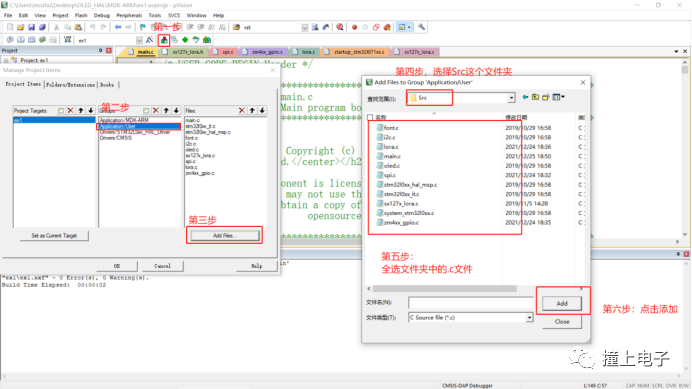The width and height of the screenshot is (692, 389).
Task: Tick the select-all checkbox in file list header
Action: point(370,117)
